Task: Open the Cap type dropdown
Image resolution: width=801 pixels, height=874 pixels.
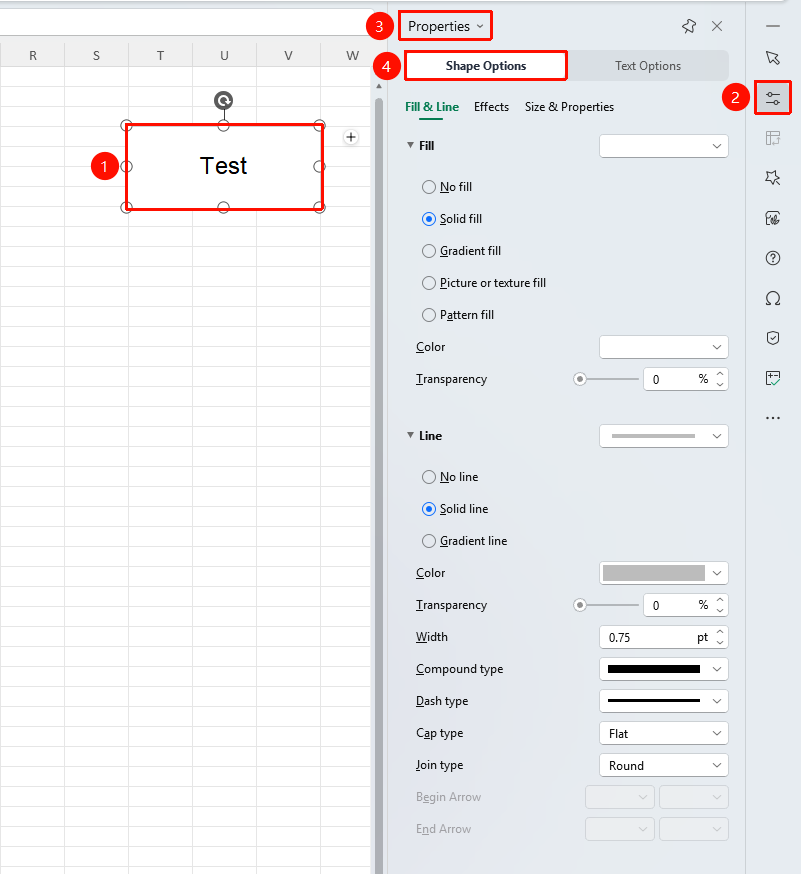Action: point(664,733)
